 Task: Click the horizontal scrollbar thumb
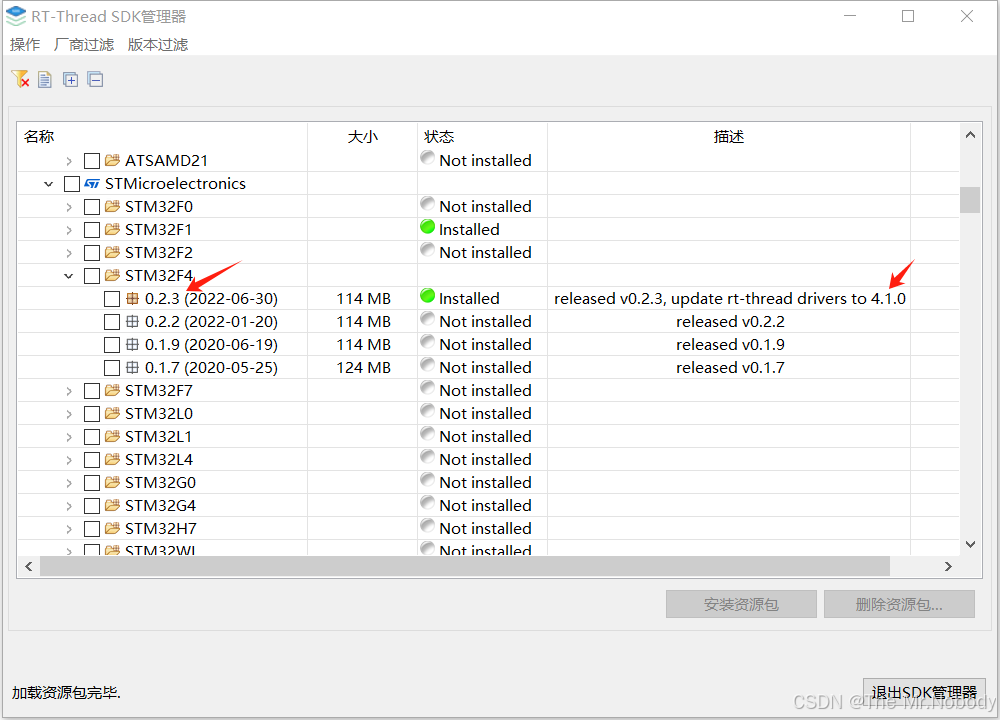point(465,566)
